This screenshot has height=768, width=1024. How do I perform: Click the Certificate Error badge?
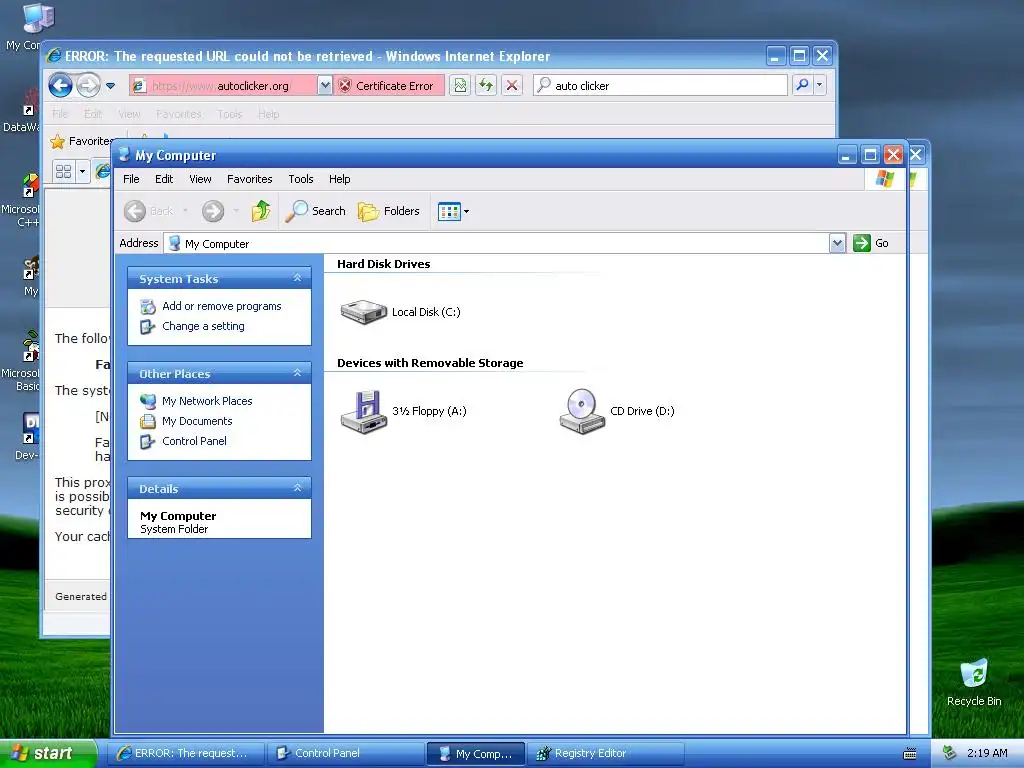tap(389, 86)
